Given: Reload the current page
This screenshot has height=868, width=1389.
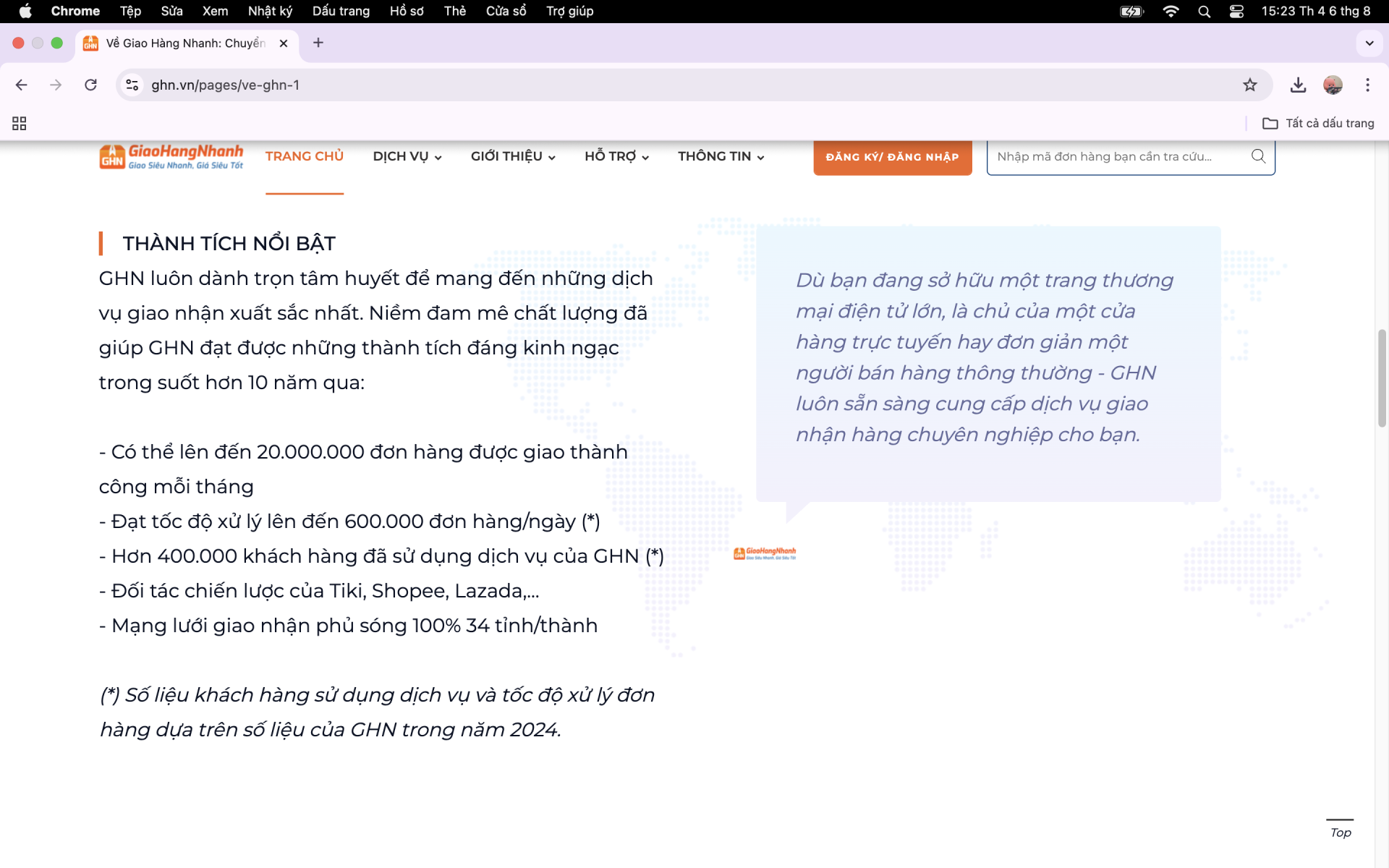Looking at the screenshot, I should coord(90,85).
